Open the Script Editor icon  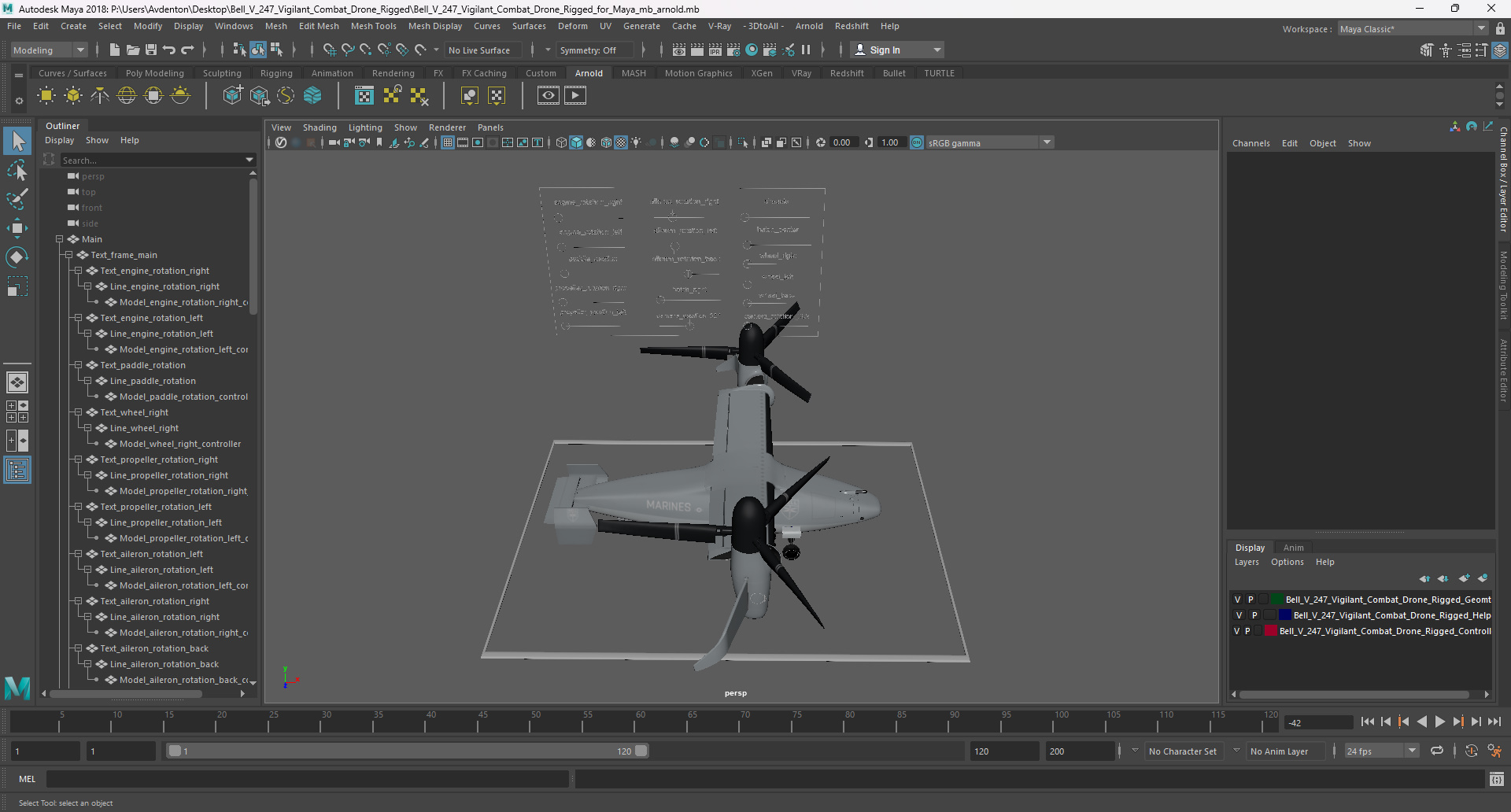coord(1496,779)
